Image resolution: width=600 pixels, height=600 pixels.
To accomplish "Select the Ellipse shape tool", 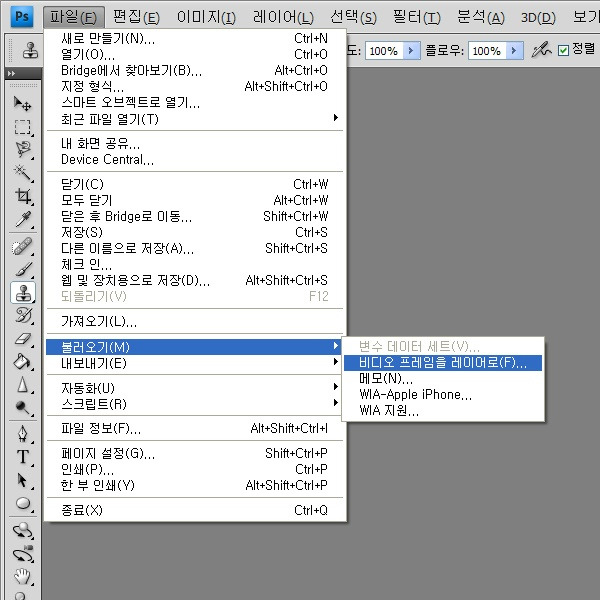I will coord(23,503).
